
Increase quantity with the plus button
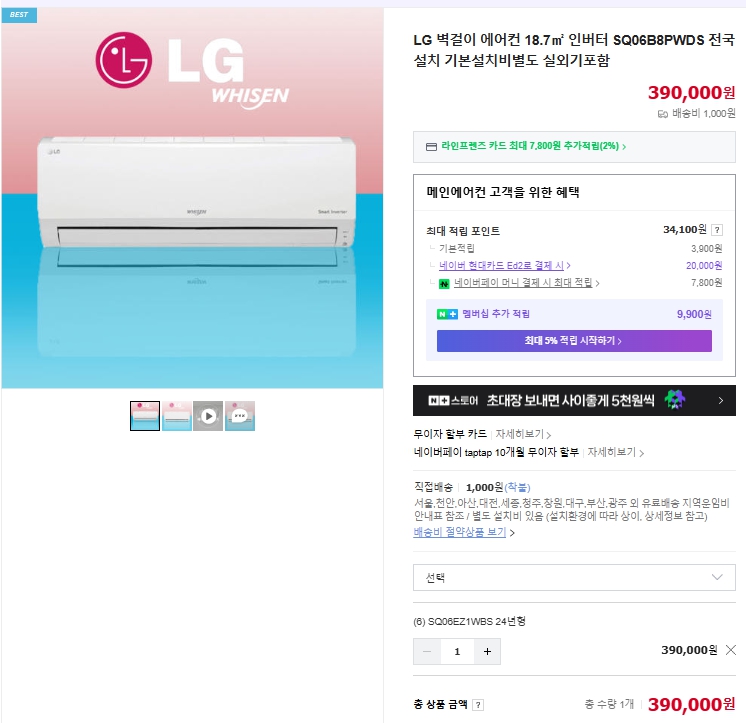[487, 652]
